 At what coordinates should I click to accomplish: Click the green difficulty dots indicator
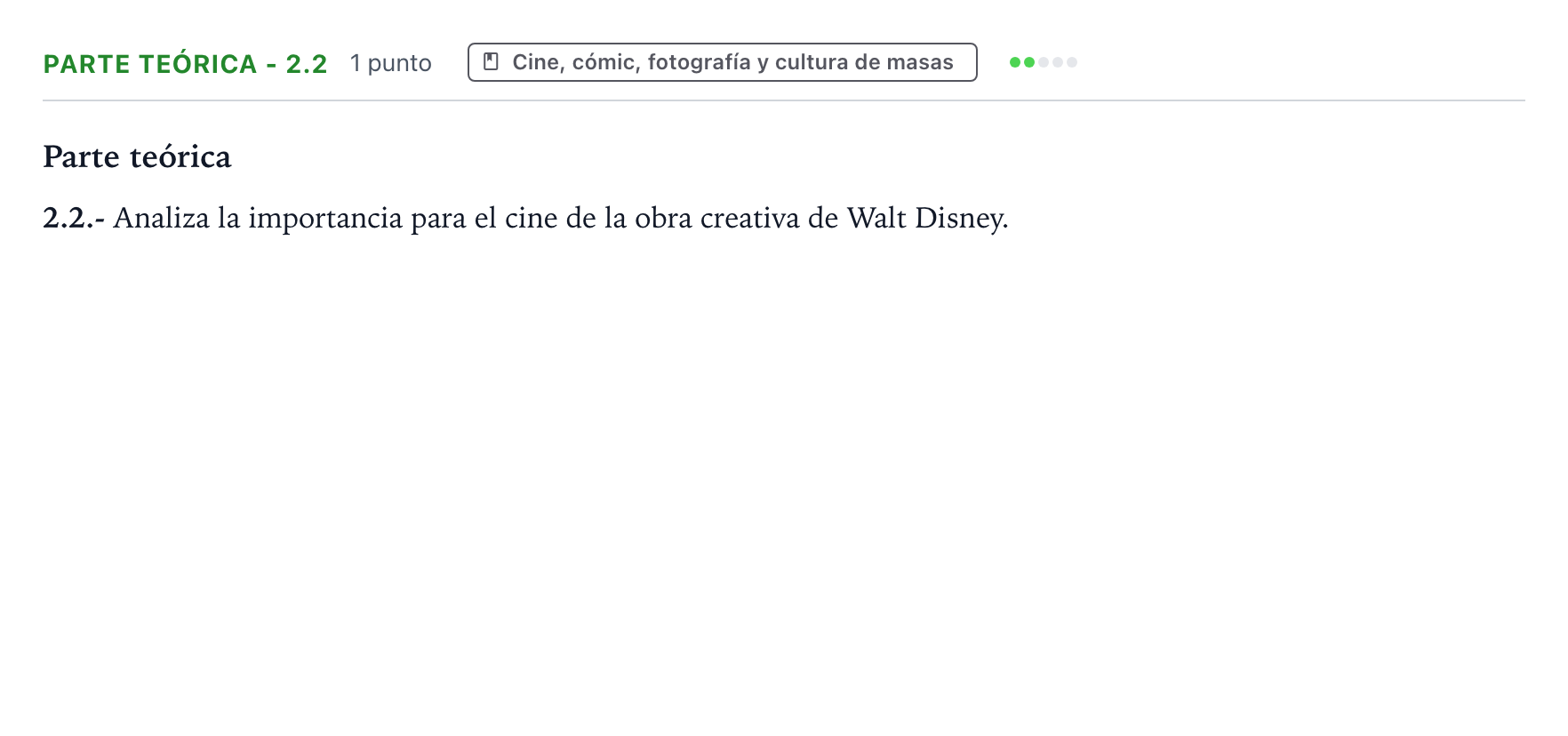(1044, 62)
